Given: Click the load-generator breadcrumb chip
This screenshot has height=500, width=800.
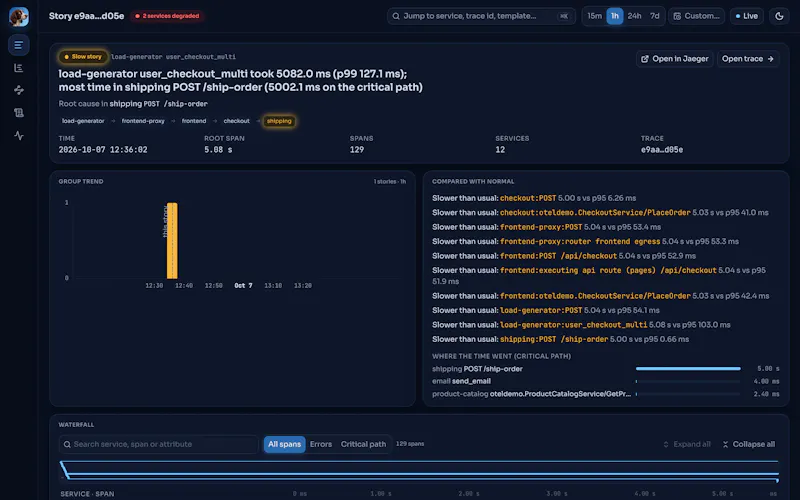Looking at the screenshot, I should click(83, 121).
